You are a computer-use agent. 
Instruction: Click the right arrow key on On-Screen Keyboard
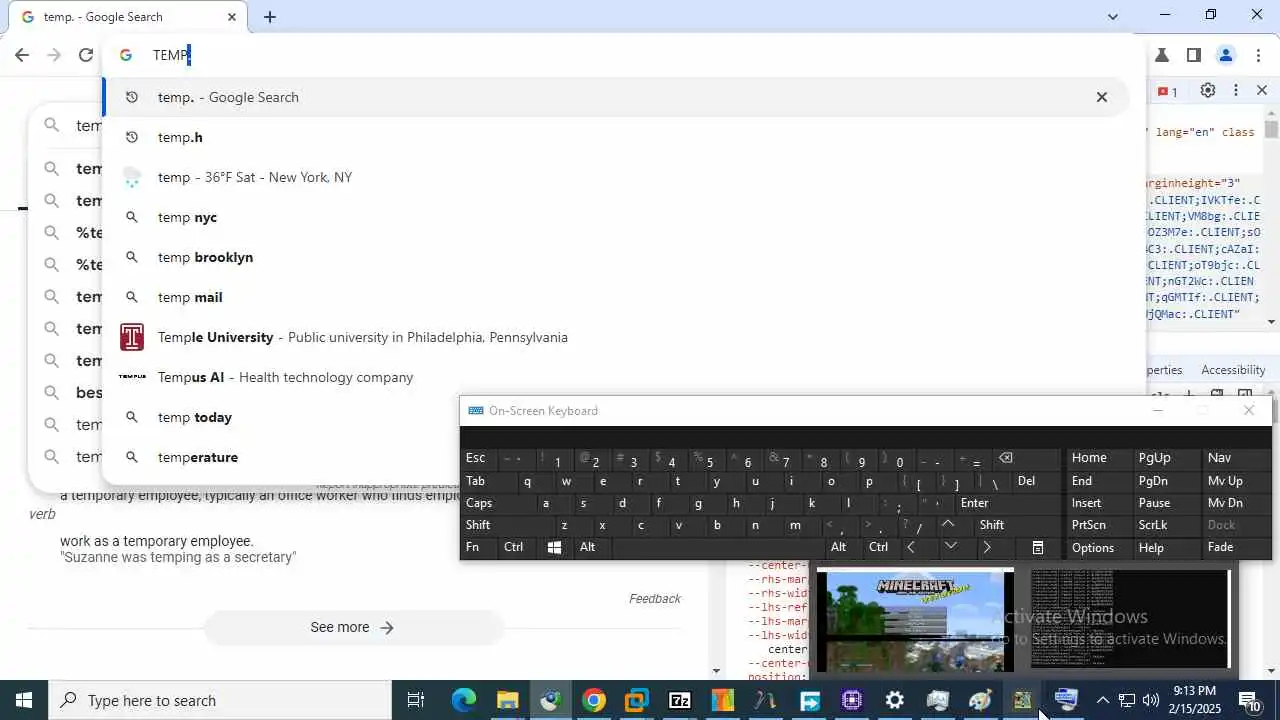click(x=987, y=547)
